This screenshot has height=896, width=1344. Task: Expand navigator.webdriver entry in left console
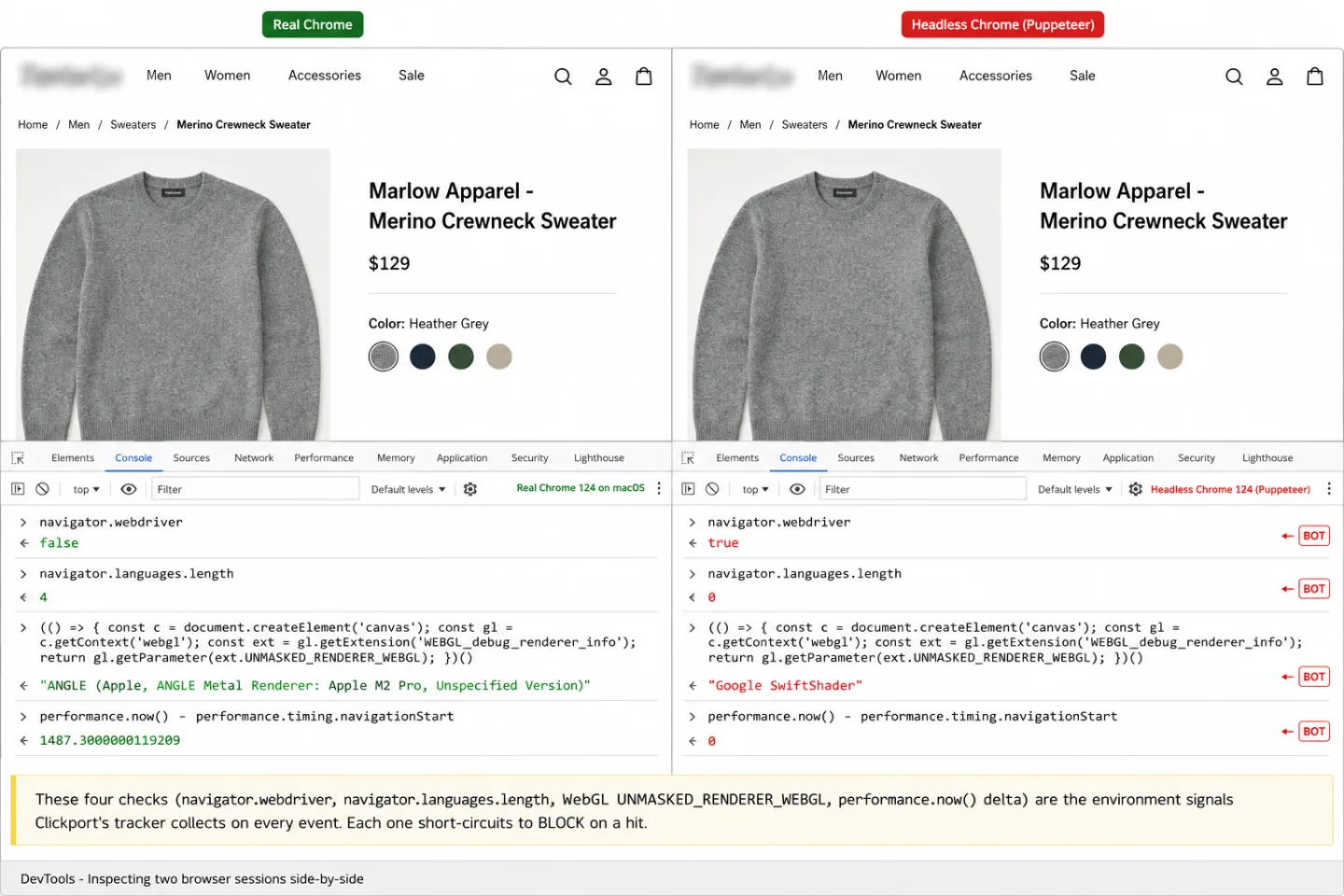[23, 523]
